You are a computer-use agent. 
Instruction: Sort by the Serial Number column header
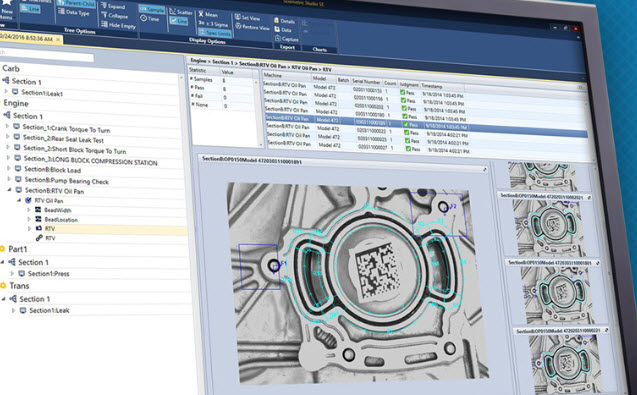click(x=366, y=82)
